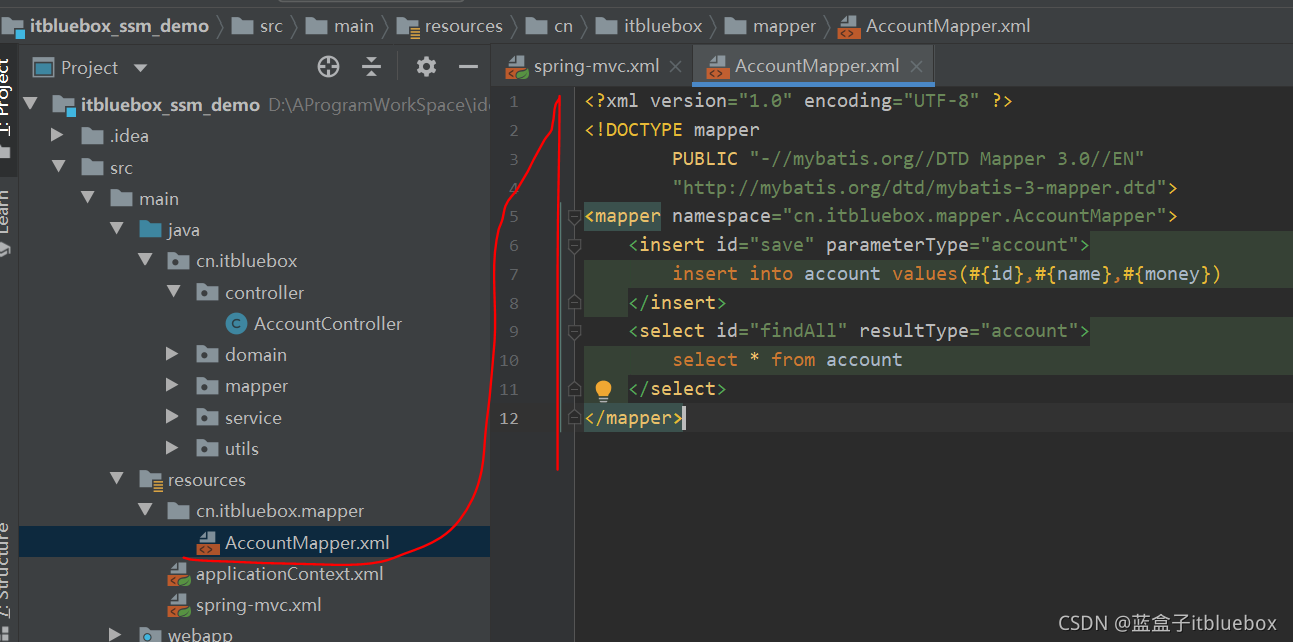Click line number 7 in editor gutter
Viewport: 1293px width, 642px height.
513,274
